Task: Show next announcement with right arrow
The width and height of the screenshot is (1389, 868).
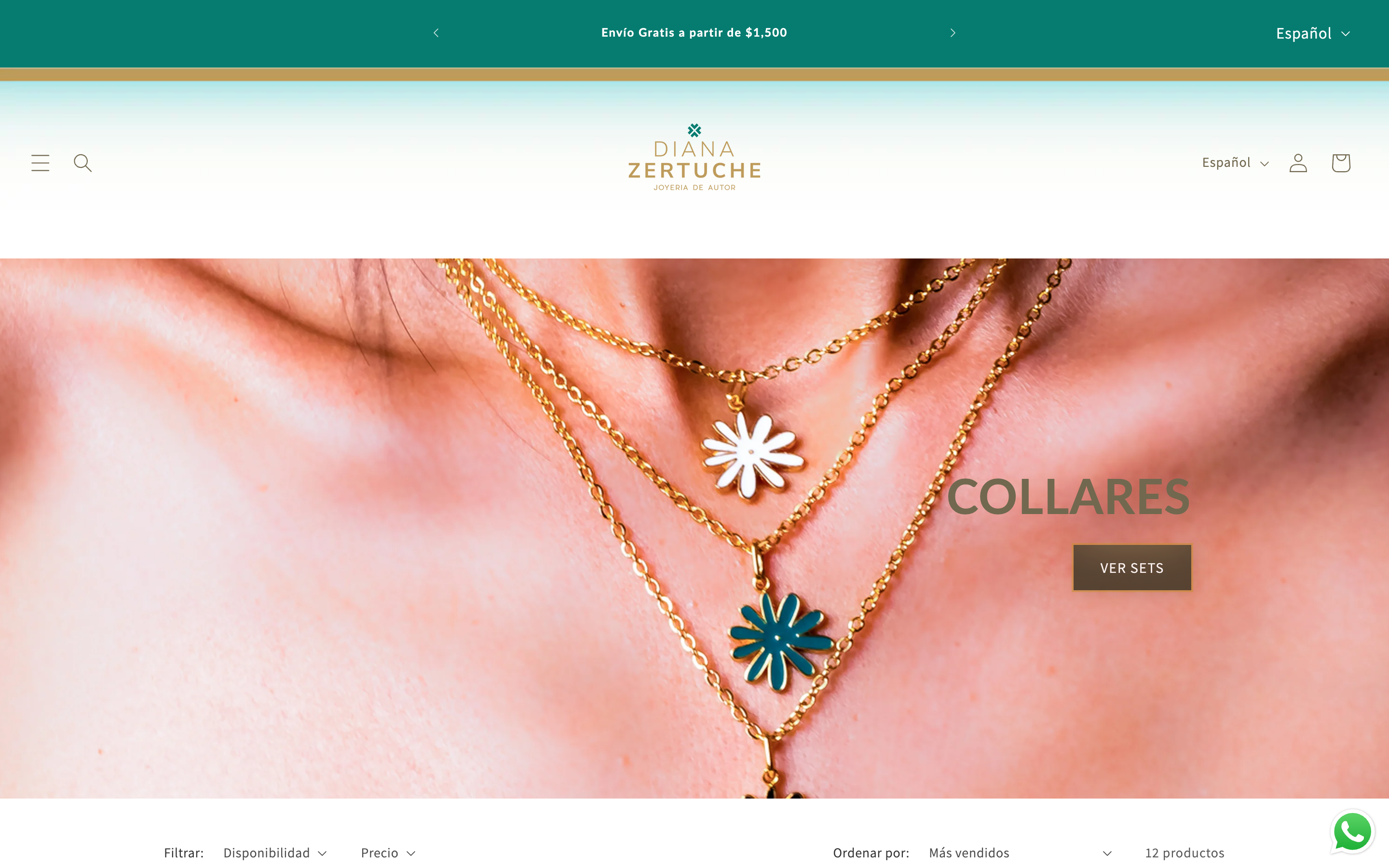Action: (953, 33)
